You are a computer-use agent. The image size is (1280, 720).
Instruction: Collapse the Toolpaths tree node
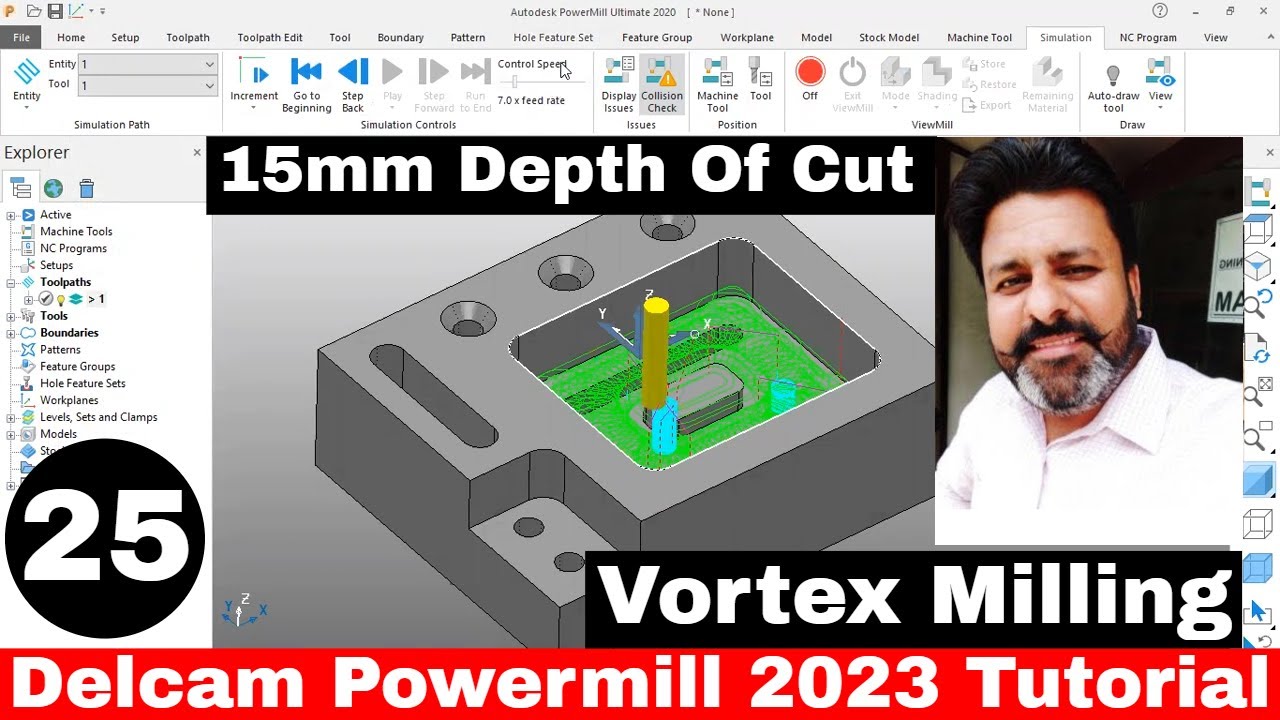tap(11, 283)
